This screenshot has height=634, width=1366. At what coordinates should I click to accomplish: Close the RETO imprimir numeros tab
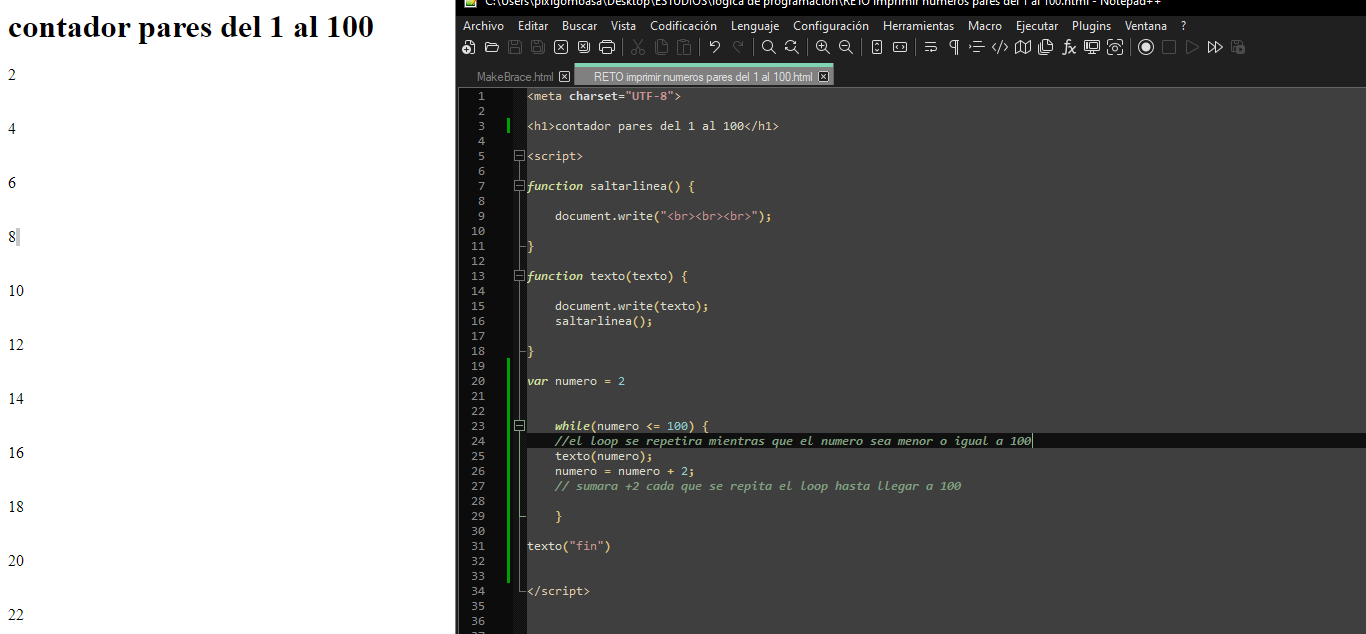point(823,77)
